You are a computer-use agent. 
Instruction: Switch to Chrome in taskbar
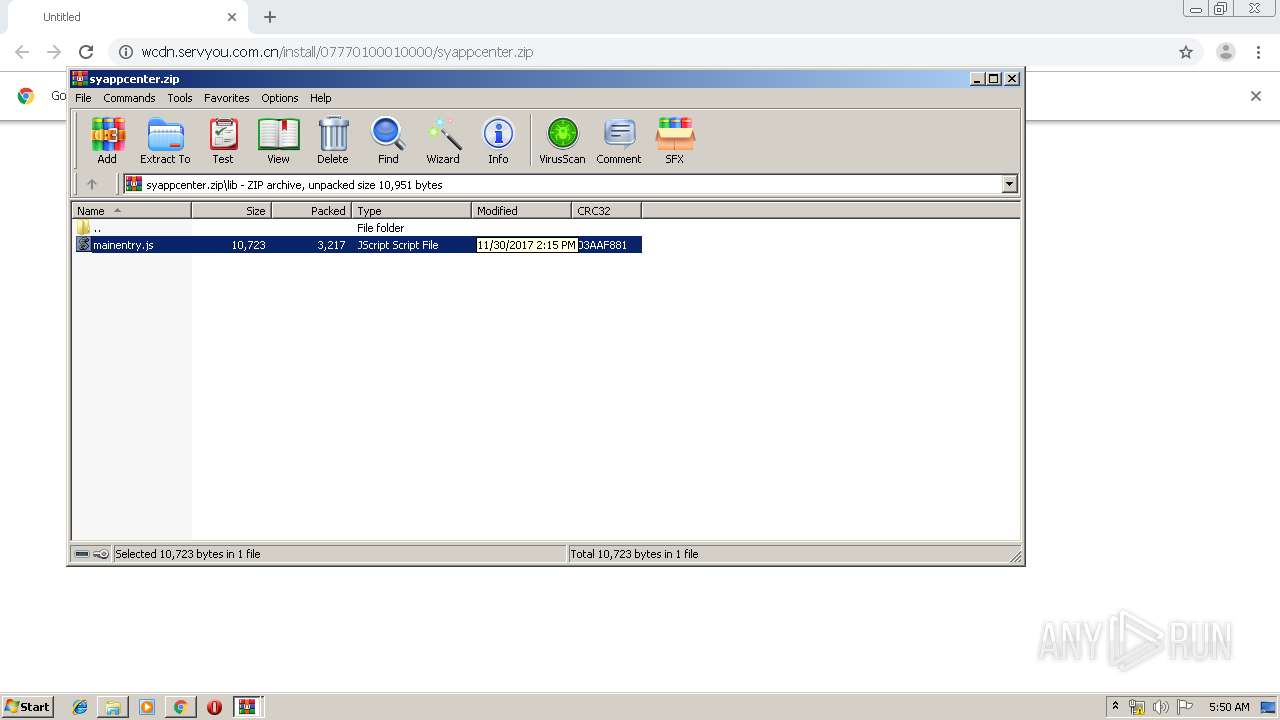180,707
